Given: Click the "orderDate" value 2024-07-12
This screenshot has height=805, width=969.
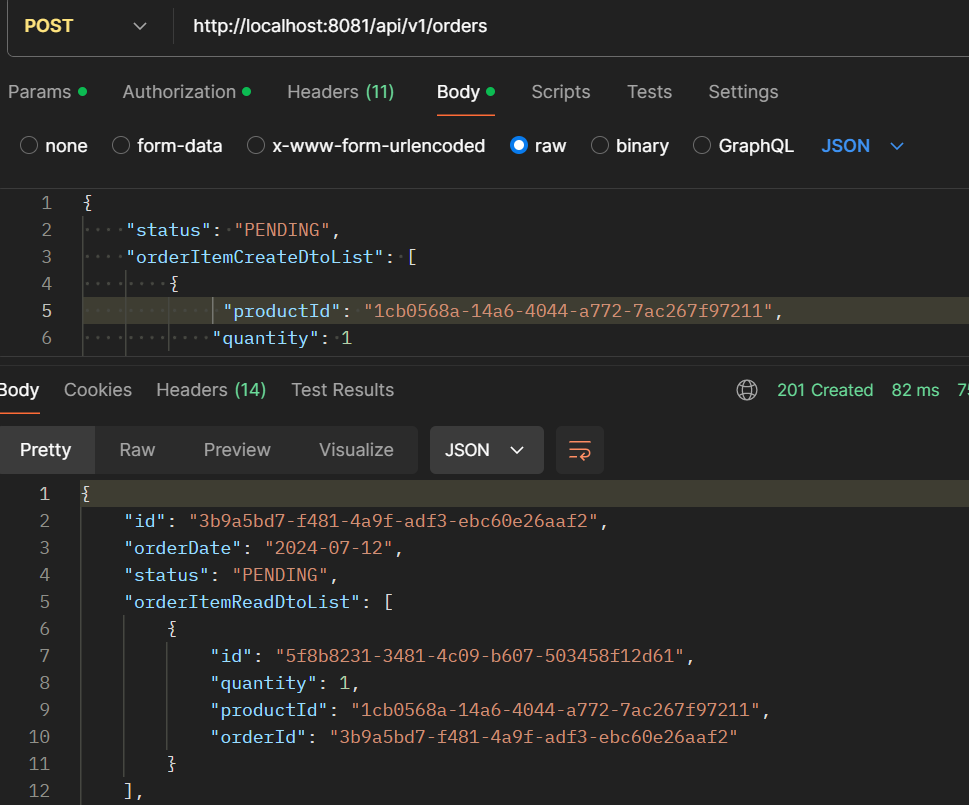Looking at the screenshot, I should pos(329,548).
